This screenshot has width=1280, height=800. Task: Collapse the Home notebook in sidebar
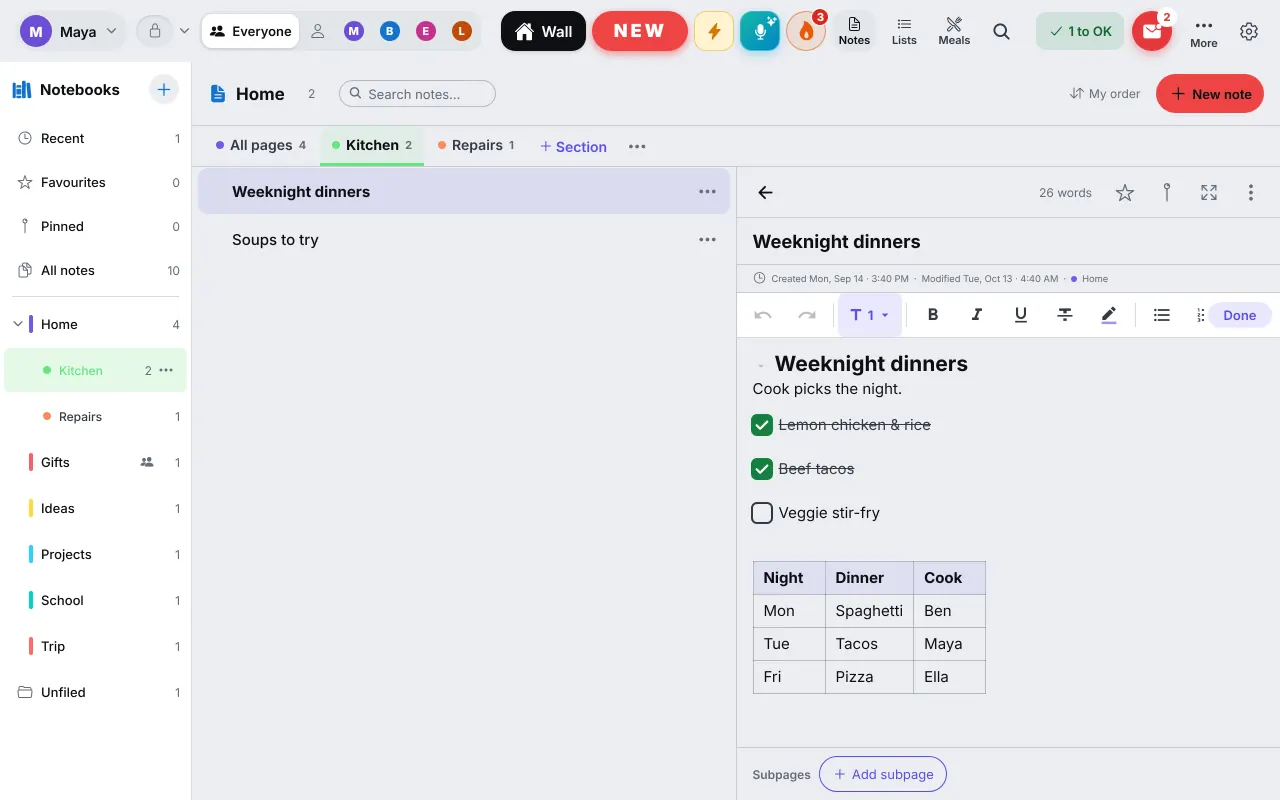coord(18,324)
